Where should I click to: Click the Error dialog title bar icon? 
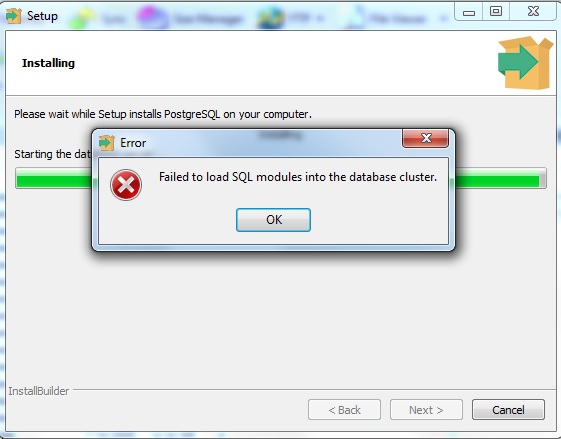coord(106,143)
